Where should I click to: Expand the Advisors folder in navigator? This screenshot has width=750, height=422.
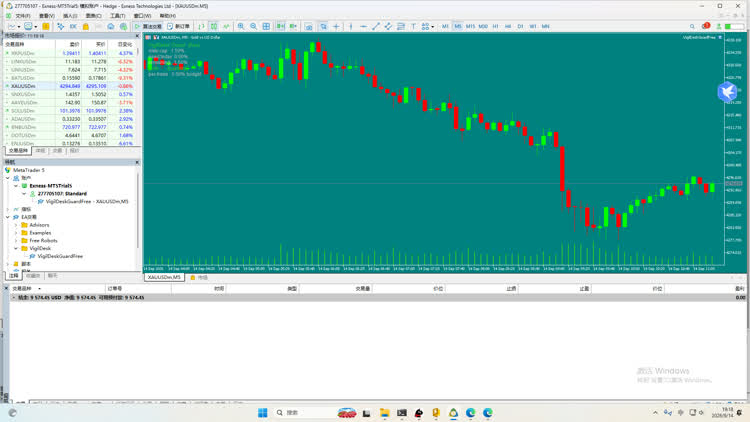tap(16, 225)
